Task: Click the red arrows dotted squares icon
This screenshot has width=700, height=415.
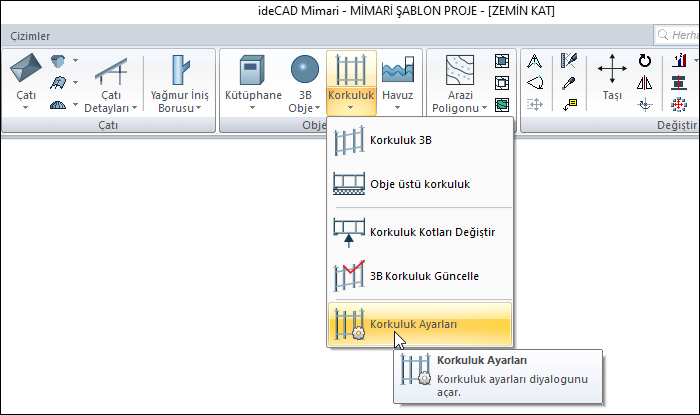Action: pyautogui.click(x=679, y=105)
